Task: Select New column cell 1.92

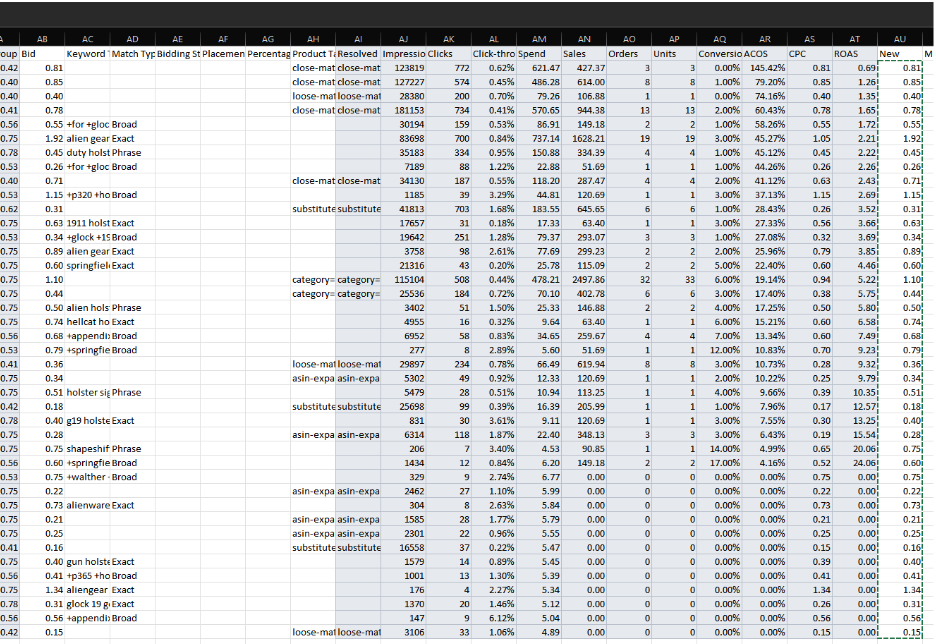Action: tap(900, 138)
